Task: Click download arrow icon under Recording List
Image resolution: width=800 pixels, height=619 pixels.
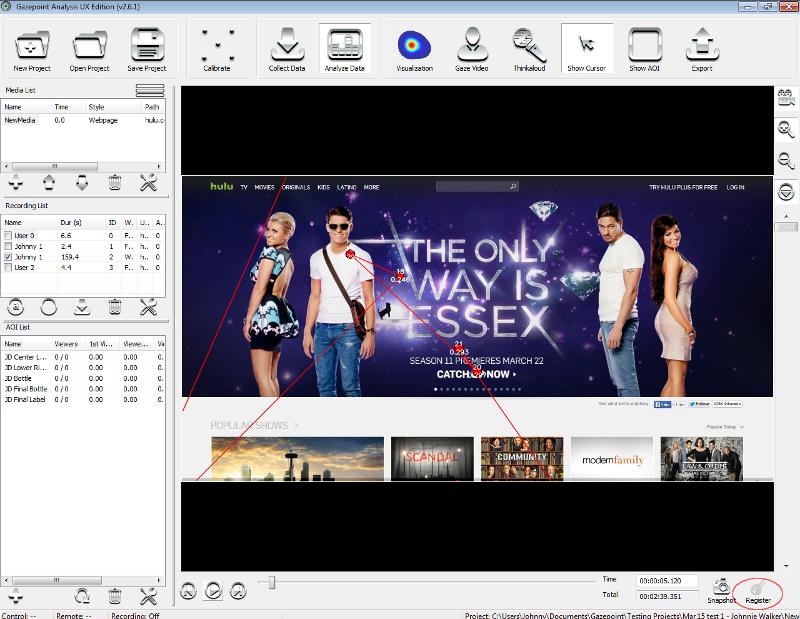Action: point(82,307)
